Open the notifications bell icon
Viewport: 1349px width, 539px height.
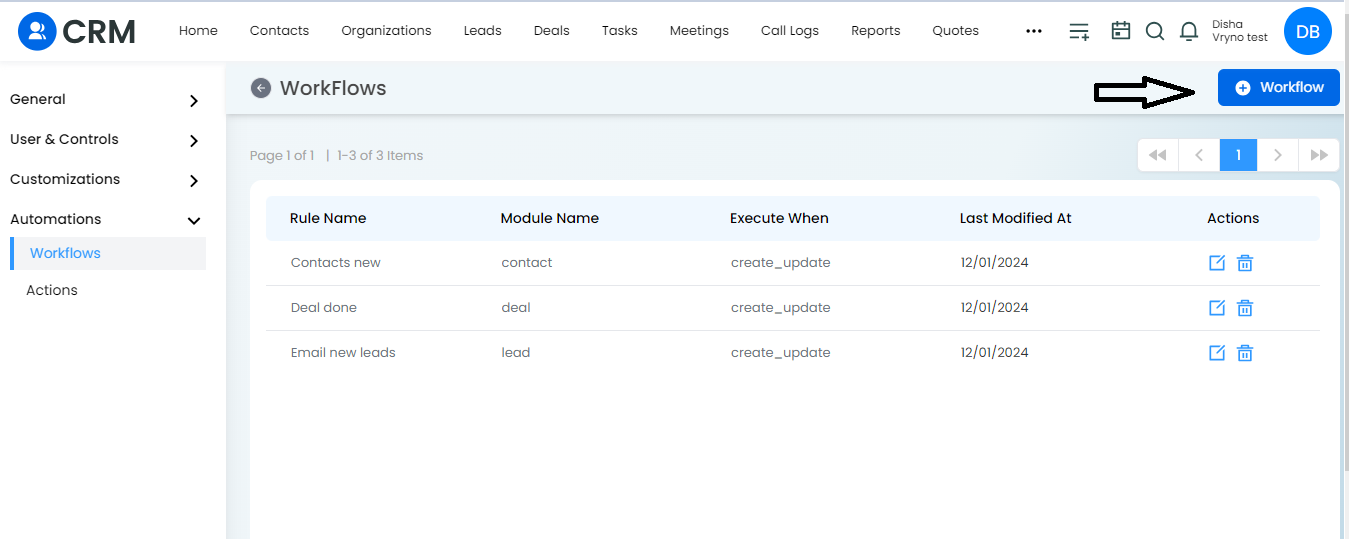pos(1189,31)
